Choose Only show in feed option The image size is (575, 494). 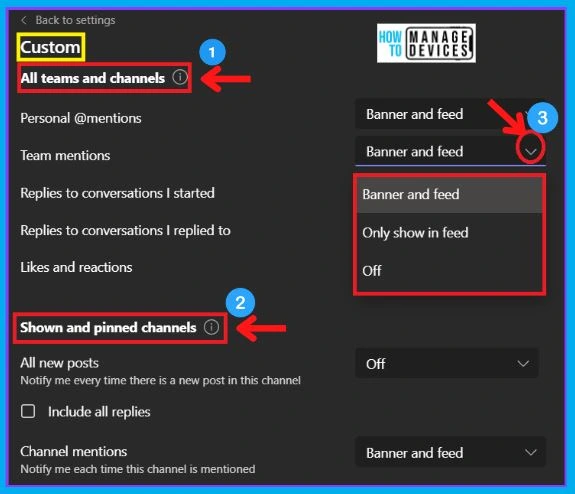tap(449, 233)
